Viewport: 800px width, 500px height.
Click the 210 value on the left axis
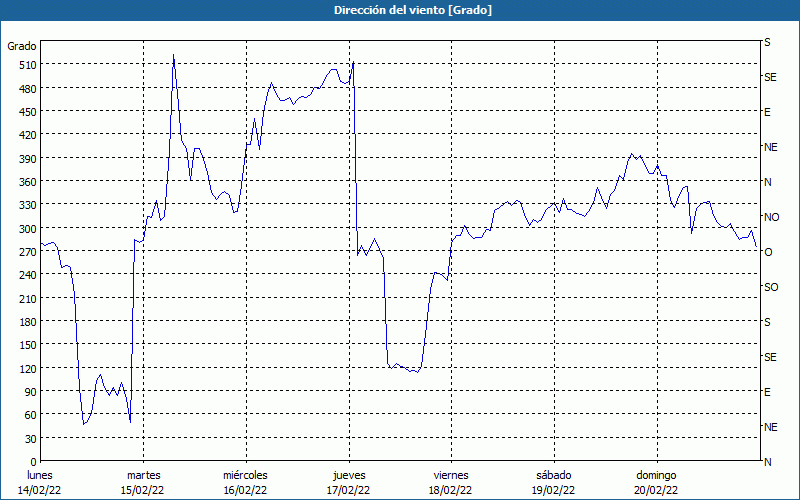[x=28, y=298]
